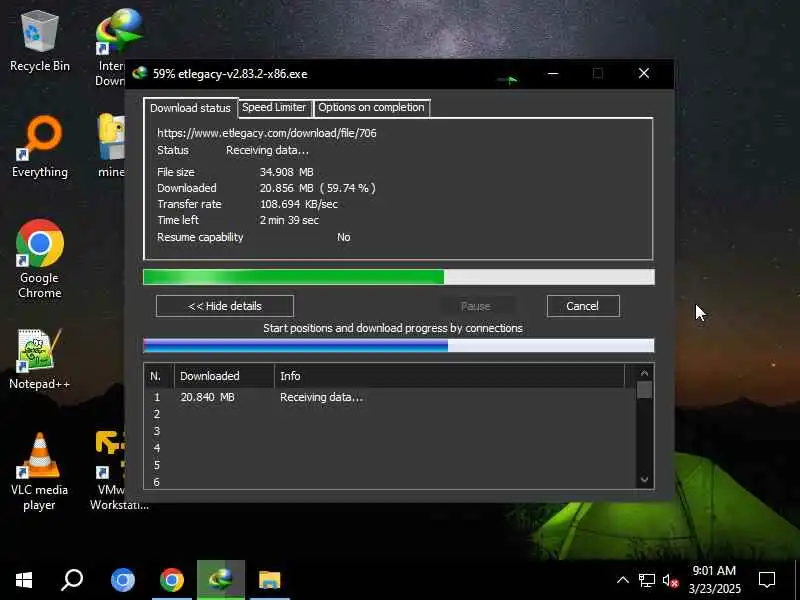
Task: Open taskbar search magnifier
Action: coord(72,580)
